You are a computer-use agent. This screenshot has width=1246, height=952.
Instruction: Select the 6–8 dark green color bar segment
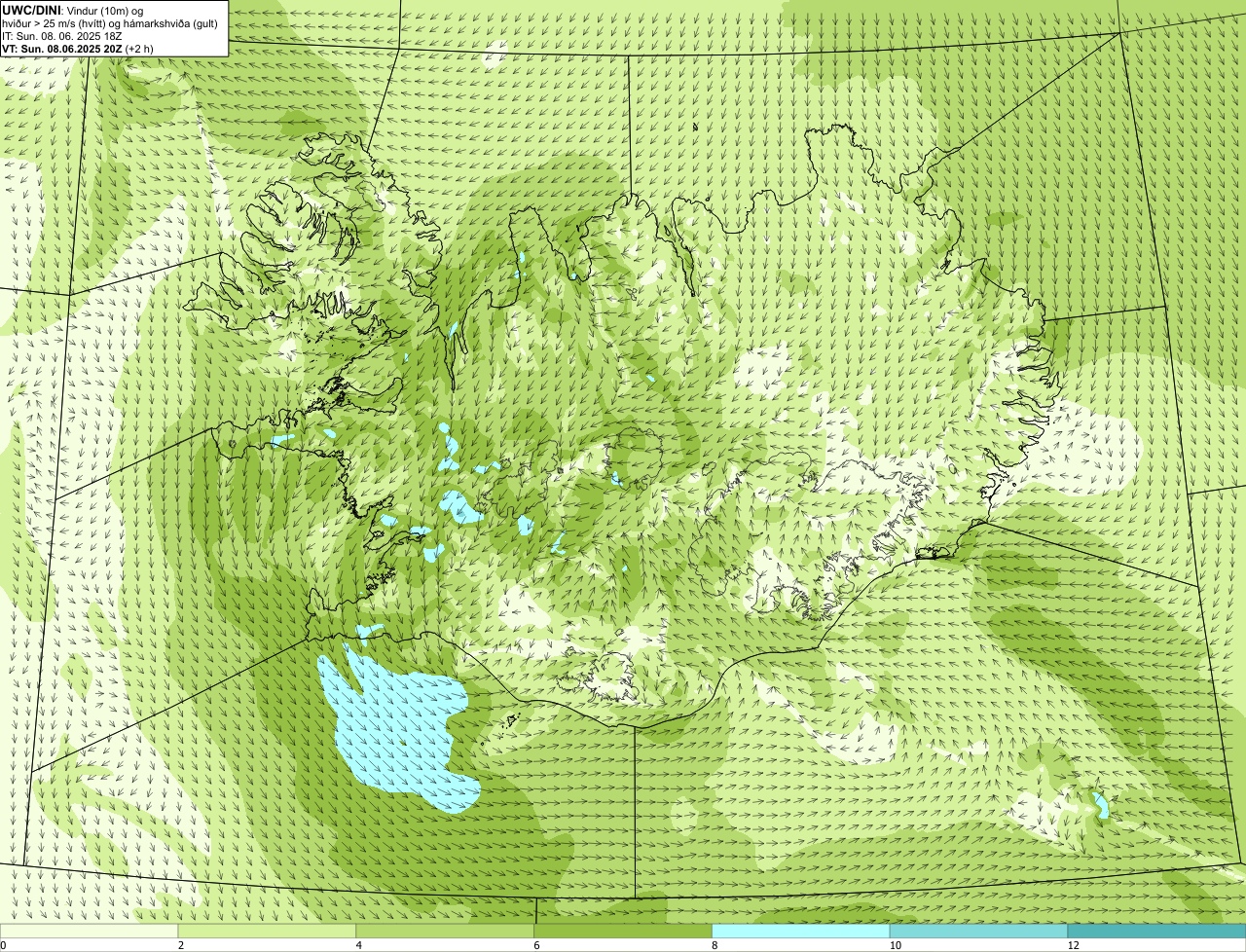tap(624, 931)
